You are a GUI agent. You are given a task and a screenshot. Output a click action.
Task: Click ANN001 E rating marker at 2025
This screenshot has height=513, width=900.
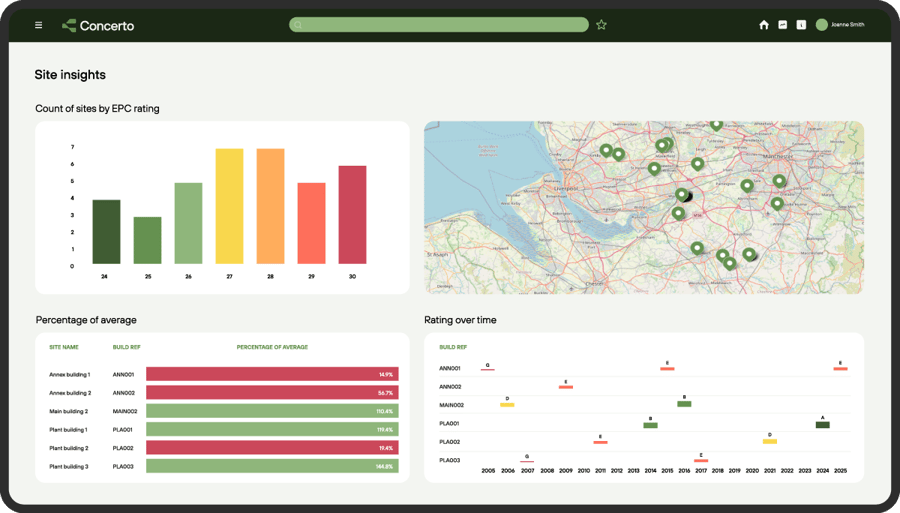(840, 368)
